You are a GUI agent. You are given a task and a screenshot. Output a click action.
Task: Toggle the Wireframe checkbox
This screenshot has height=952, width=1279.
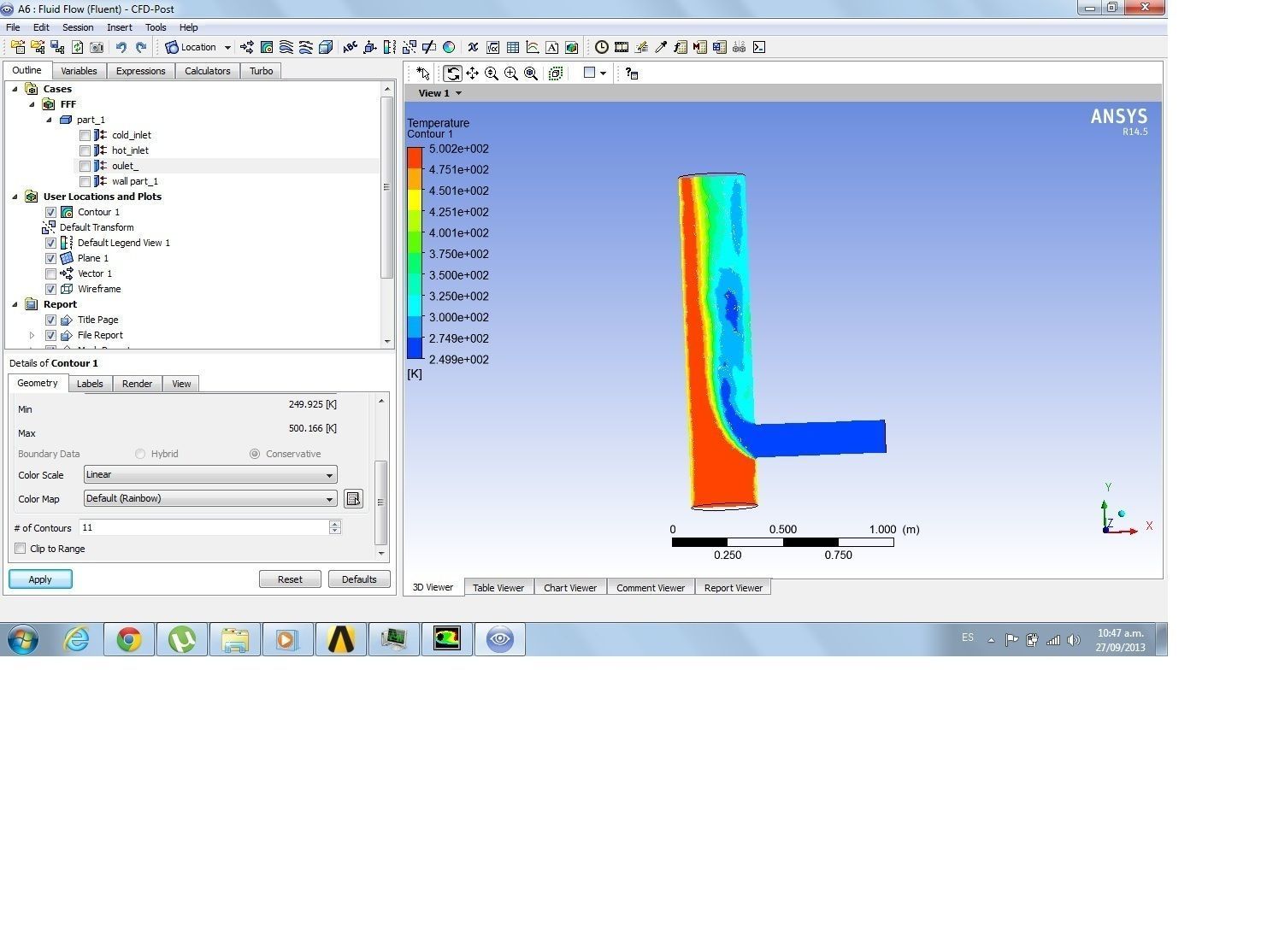pyautogui.click(x=50, y=289)
